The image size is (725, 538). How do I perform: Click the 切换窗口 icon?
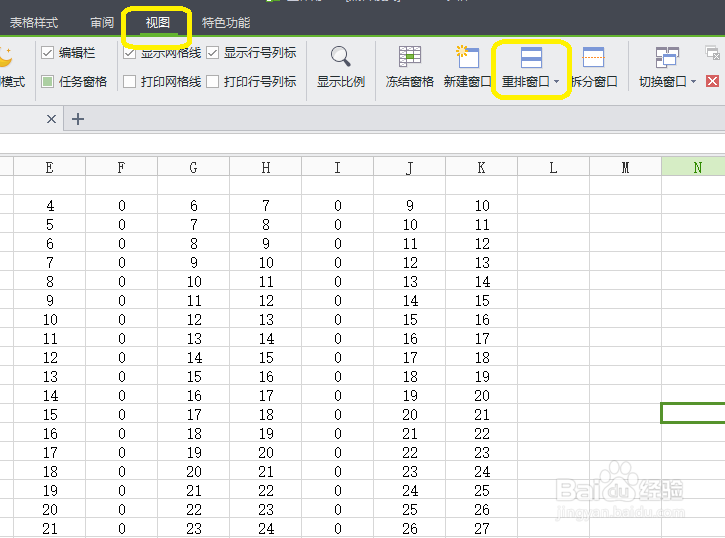[667, 57]
